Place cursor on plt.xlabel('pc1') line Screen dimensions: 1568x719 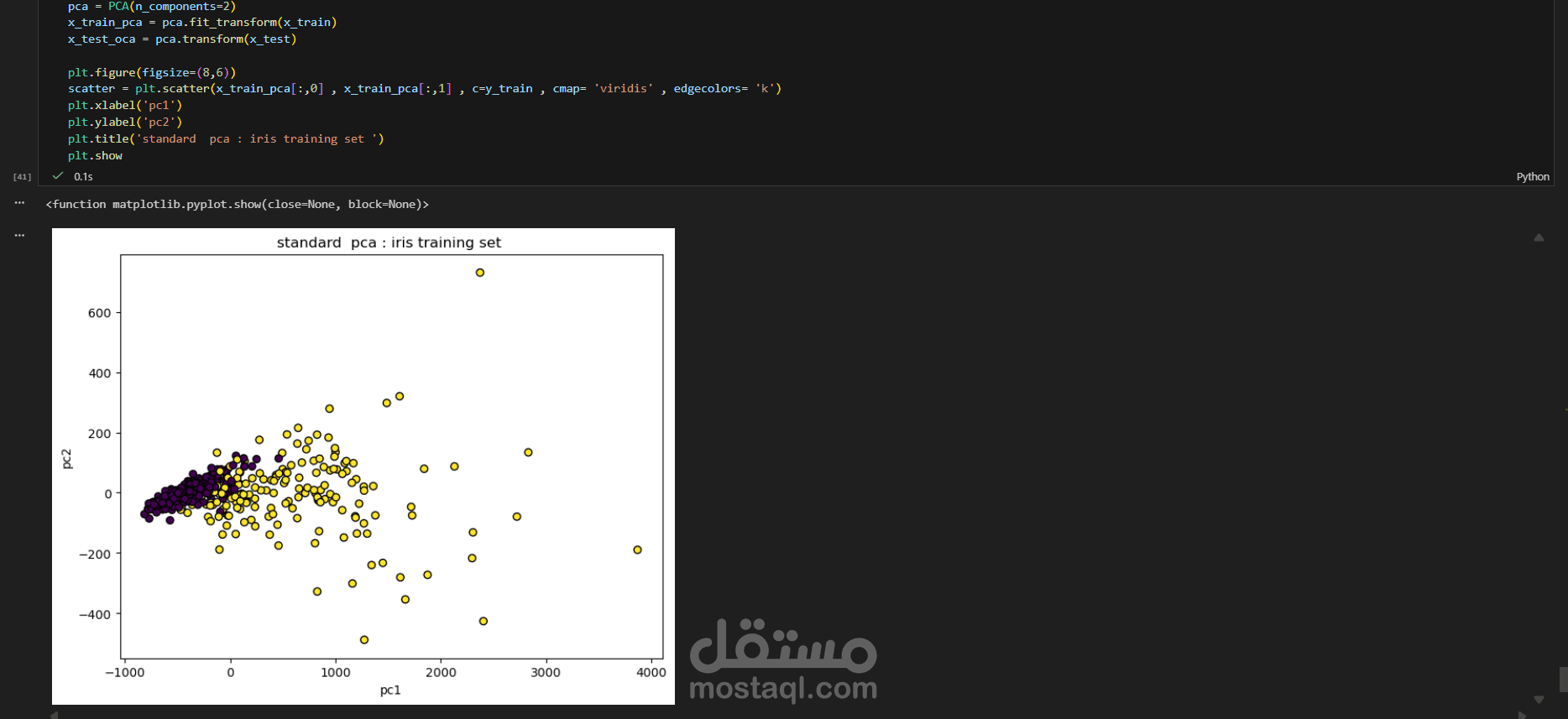click(125, 106)
